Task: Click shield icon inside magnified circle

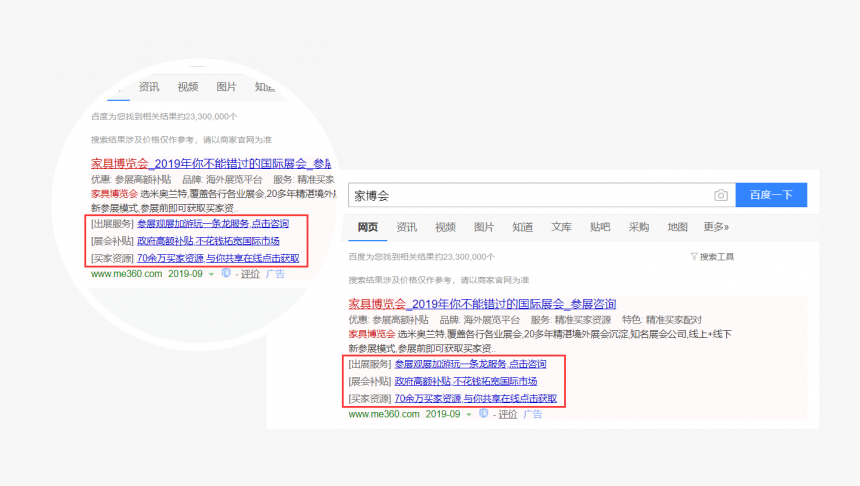Action: (x=226, y=273)
